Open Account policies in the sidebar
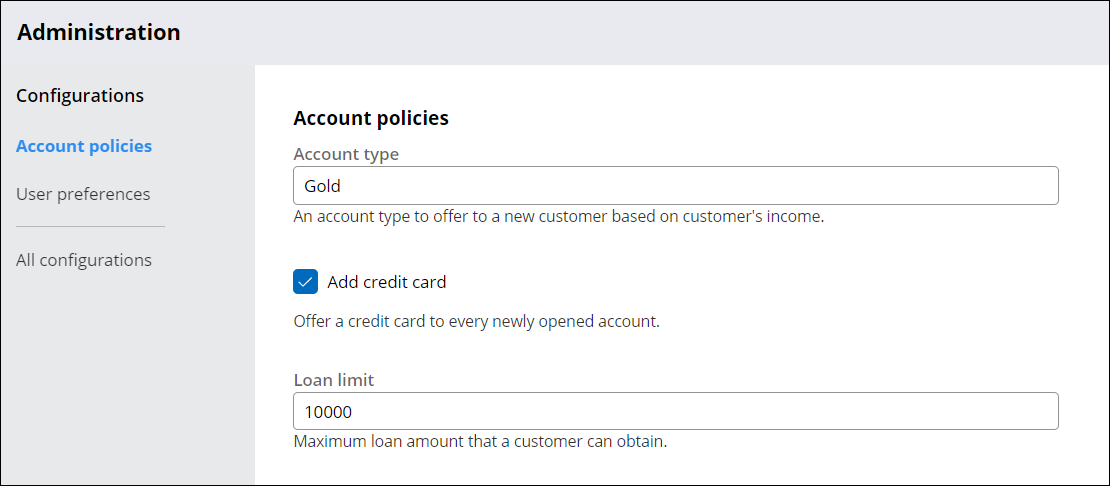The image size is (1110, 486). (x=84, y=146)
